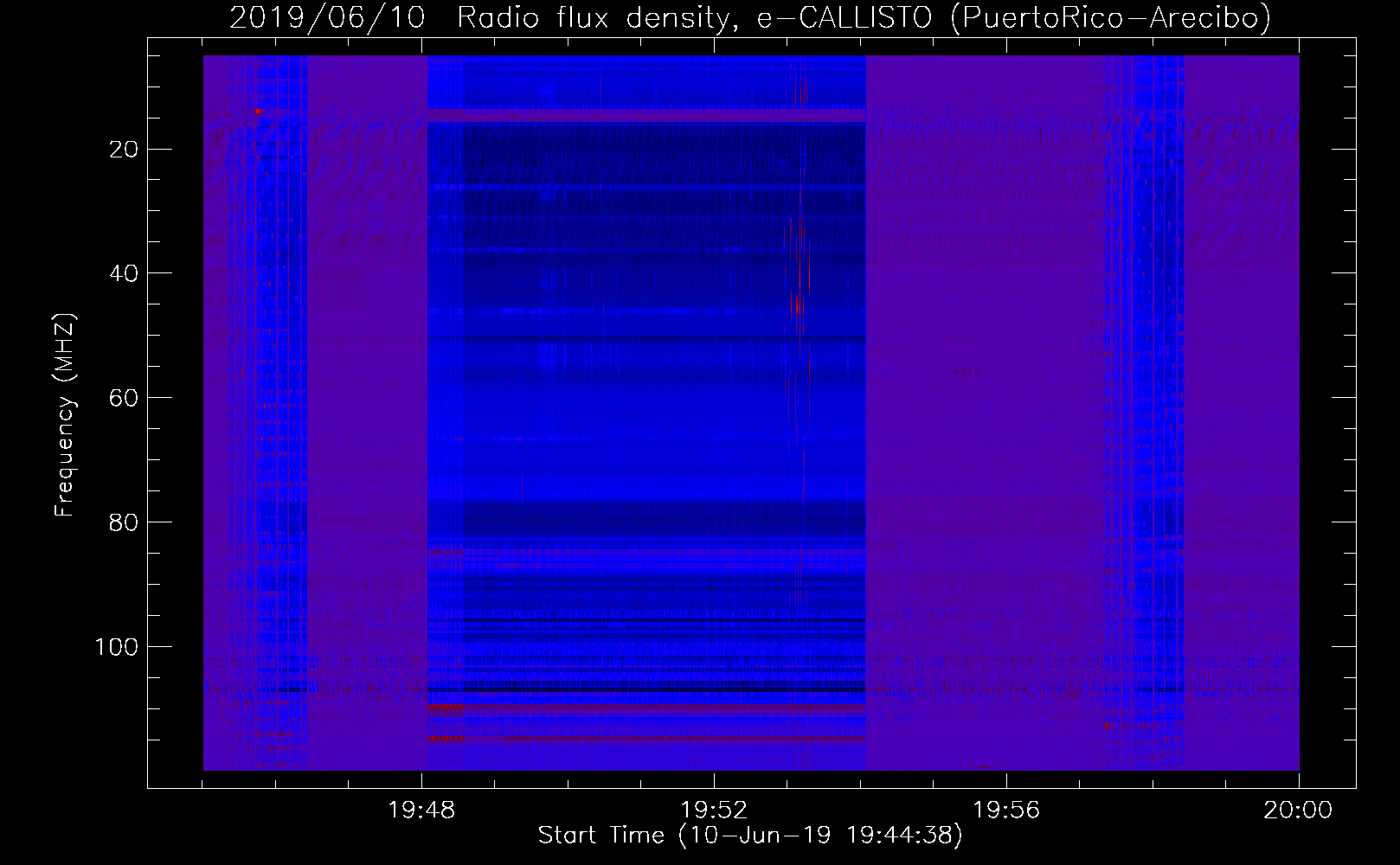The image size is (1400, 865).
Task: Click the '60' frequency tick label
Action: (125, 398)
